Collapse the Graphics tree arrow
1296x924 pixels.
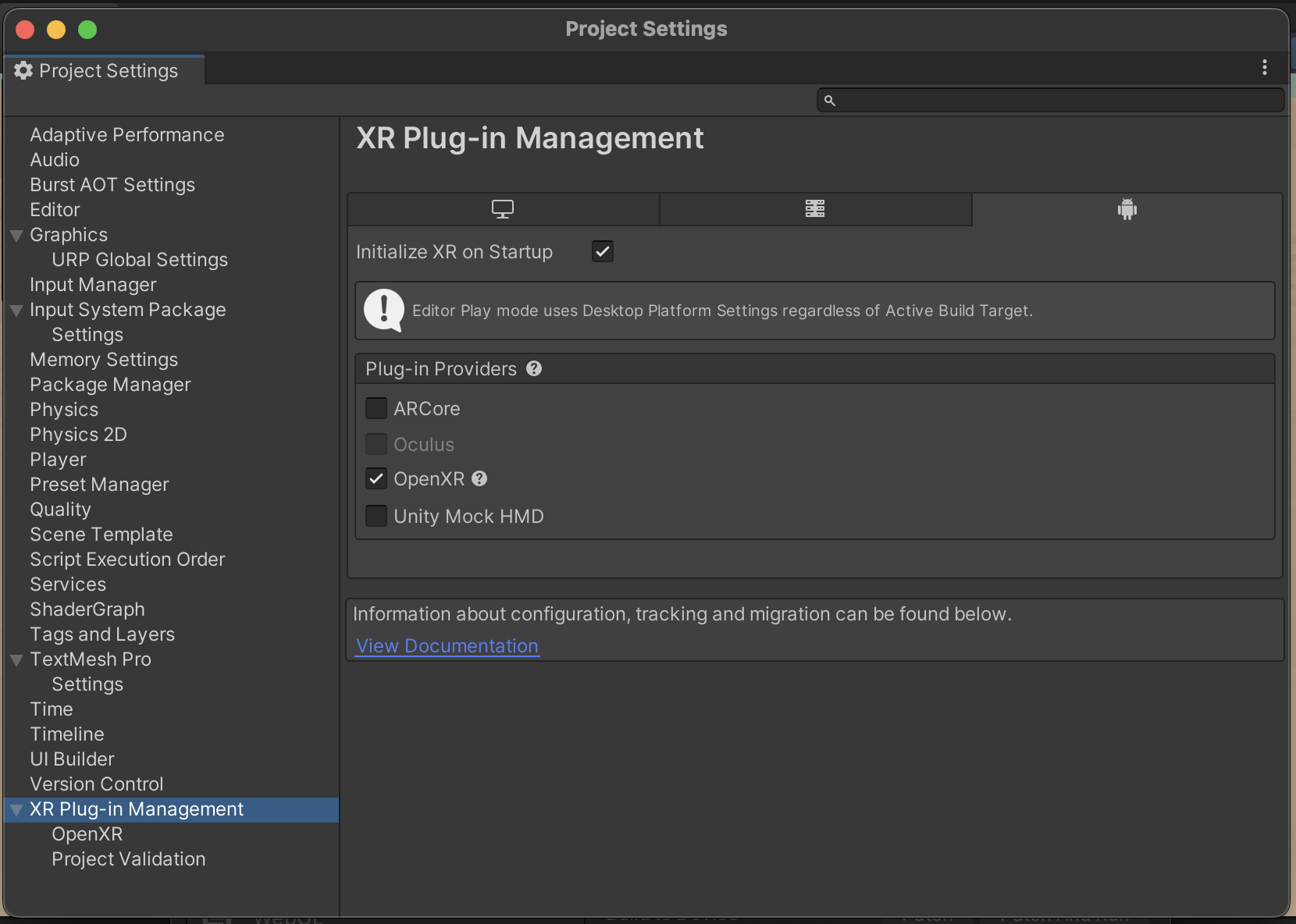click(16, 236)
